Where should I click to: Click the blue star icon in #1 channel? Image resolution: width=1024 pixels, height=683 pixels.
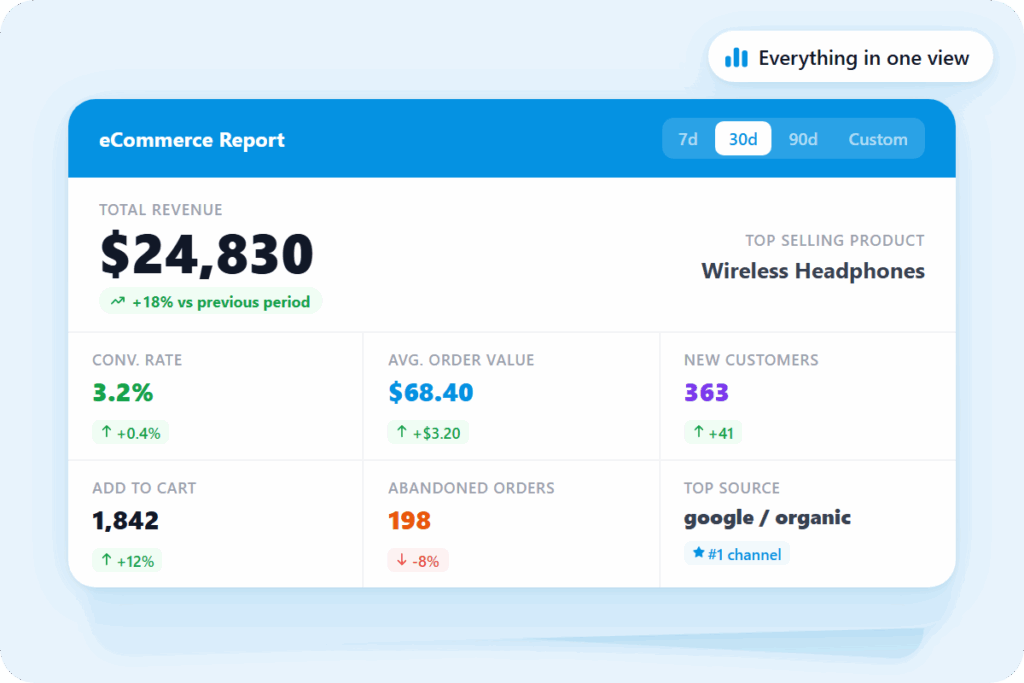point(697,554)
